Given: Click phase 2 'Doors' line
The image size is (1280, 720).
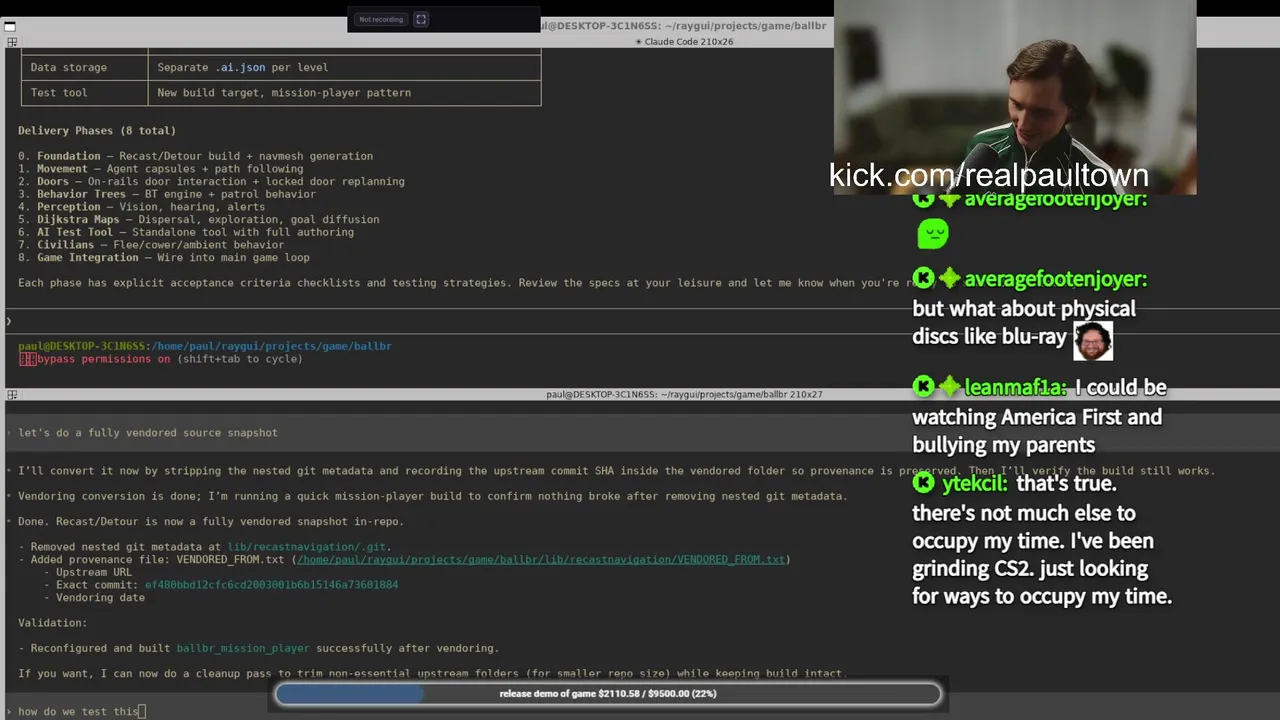Looking at the screenshot, I should tap(211, 182).
